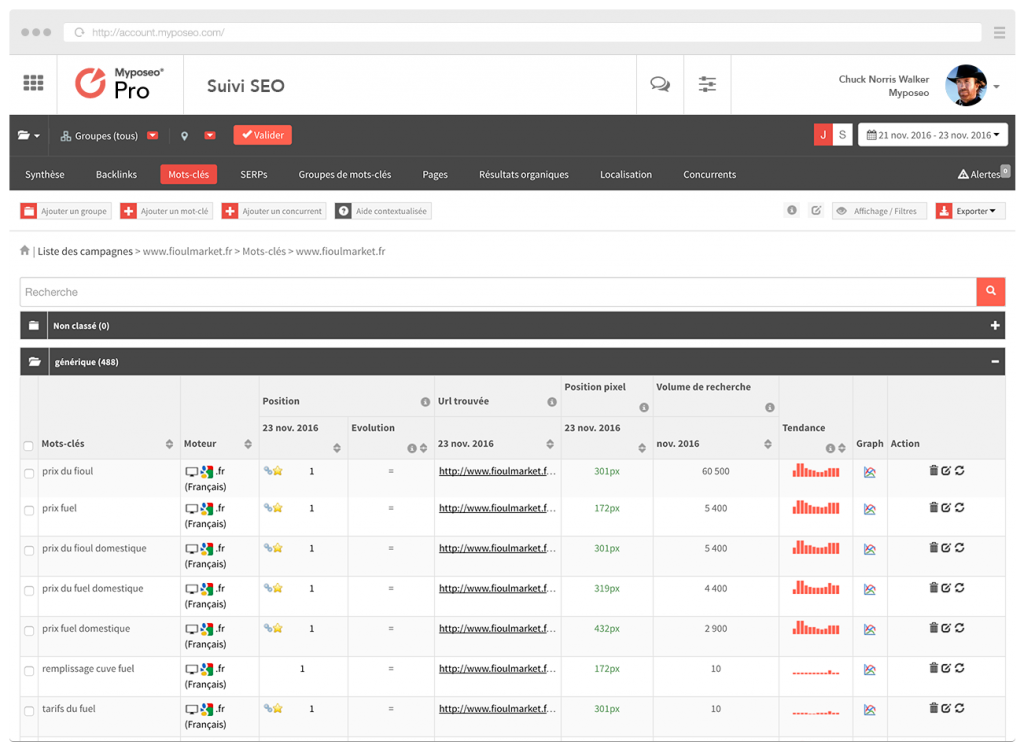Open the browser hamburger menu
Image resolution: width=1024 pixels, height=749 pixels.
[999, 33]
